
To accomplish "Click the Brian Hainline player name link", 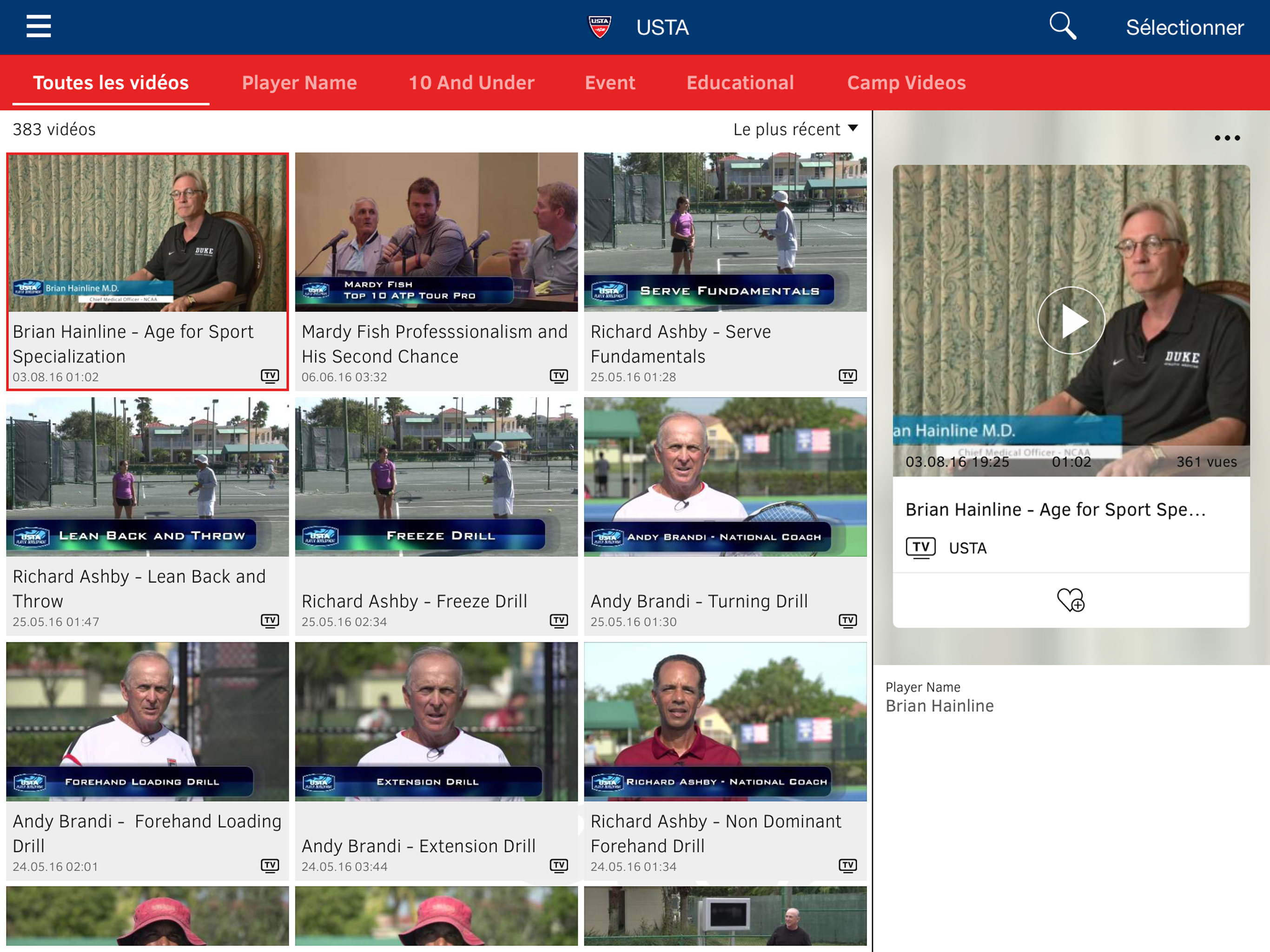I will [x=939, y=706].
